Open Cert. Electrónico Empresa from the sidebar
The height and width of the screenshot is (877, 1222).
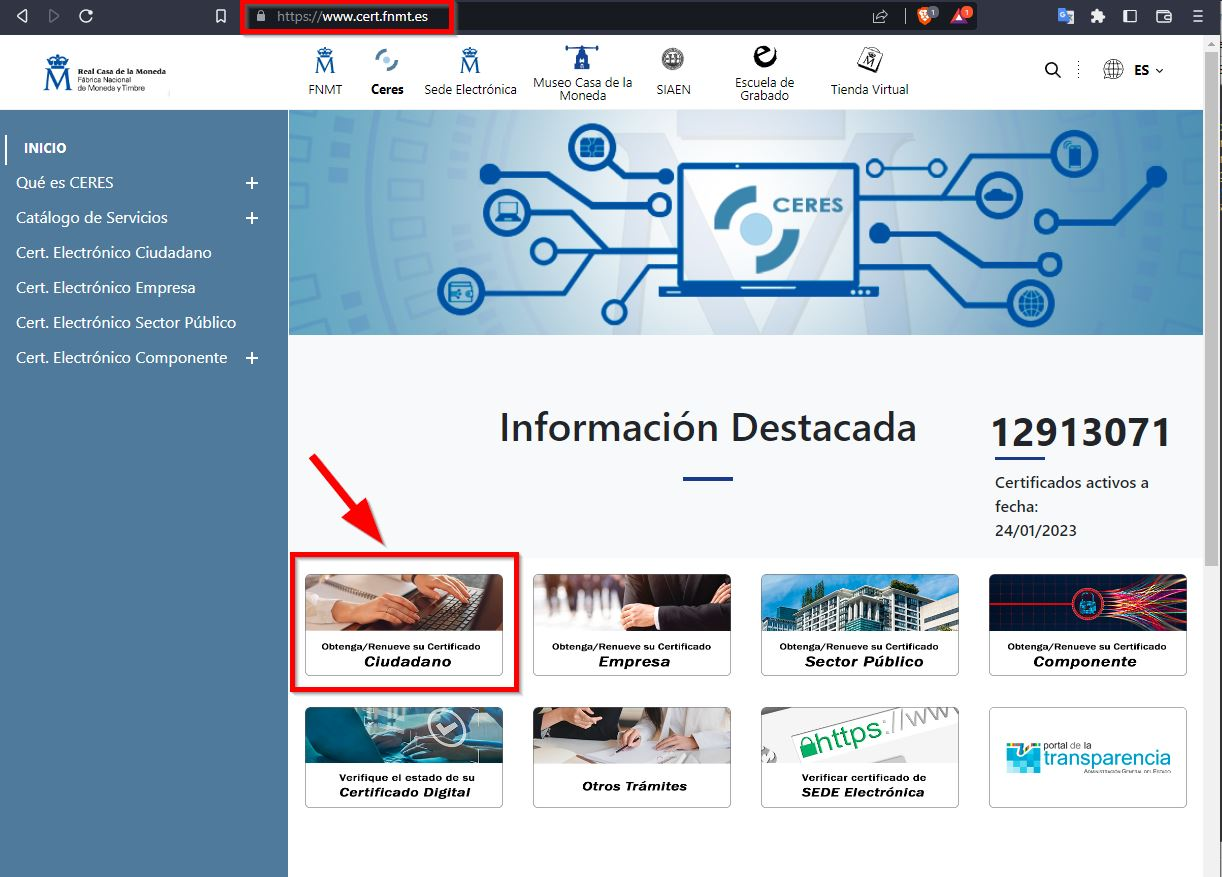105,287
